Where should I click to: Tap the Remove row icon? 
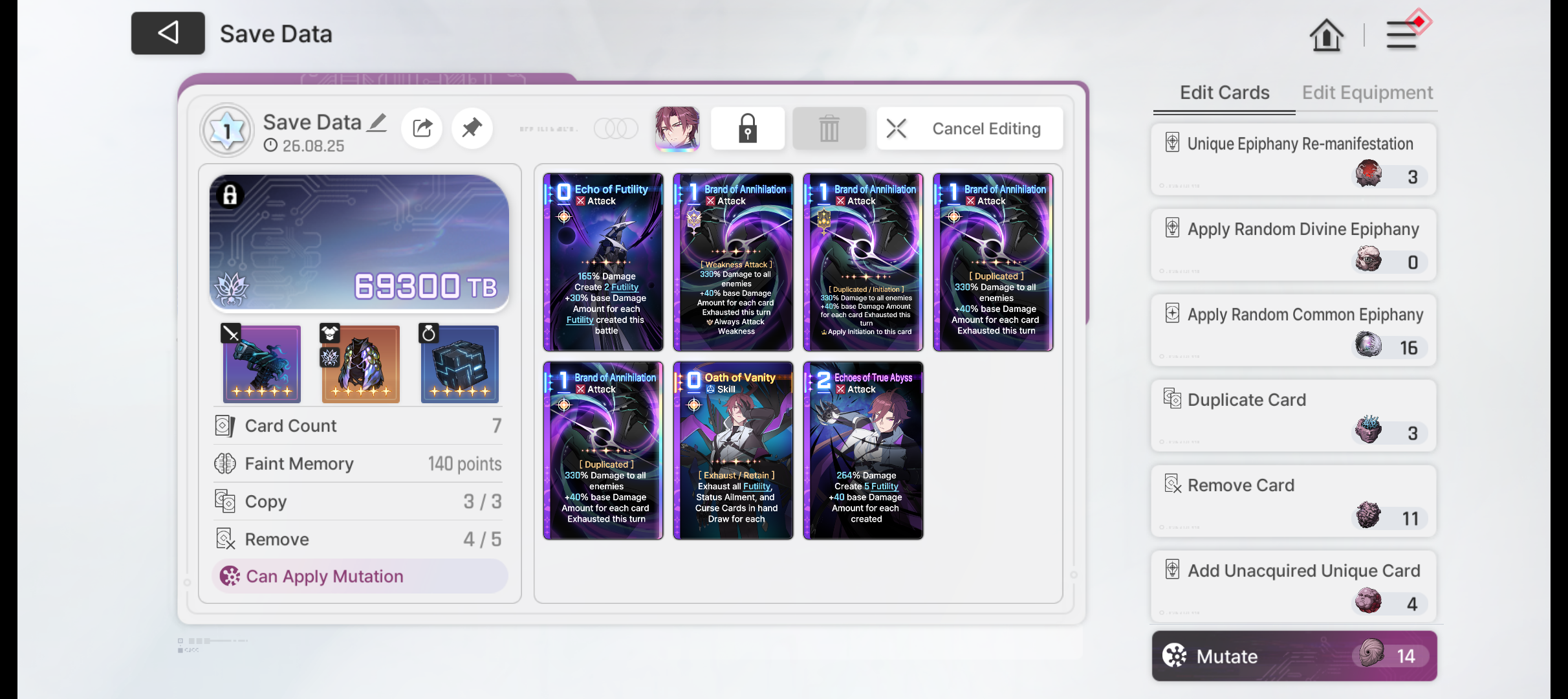[225, 539]
